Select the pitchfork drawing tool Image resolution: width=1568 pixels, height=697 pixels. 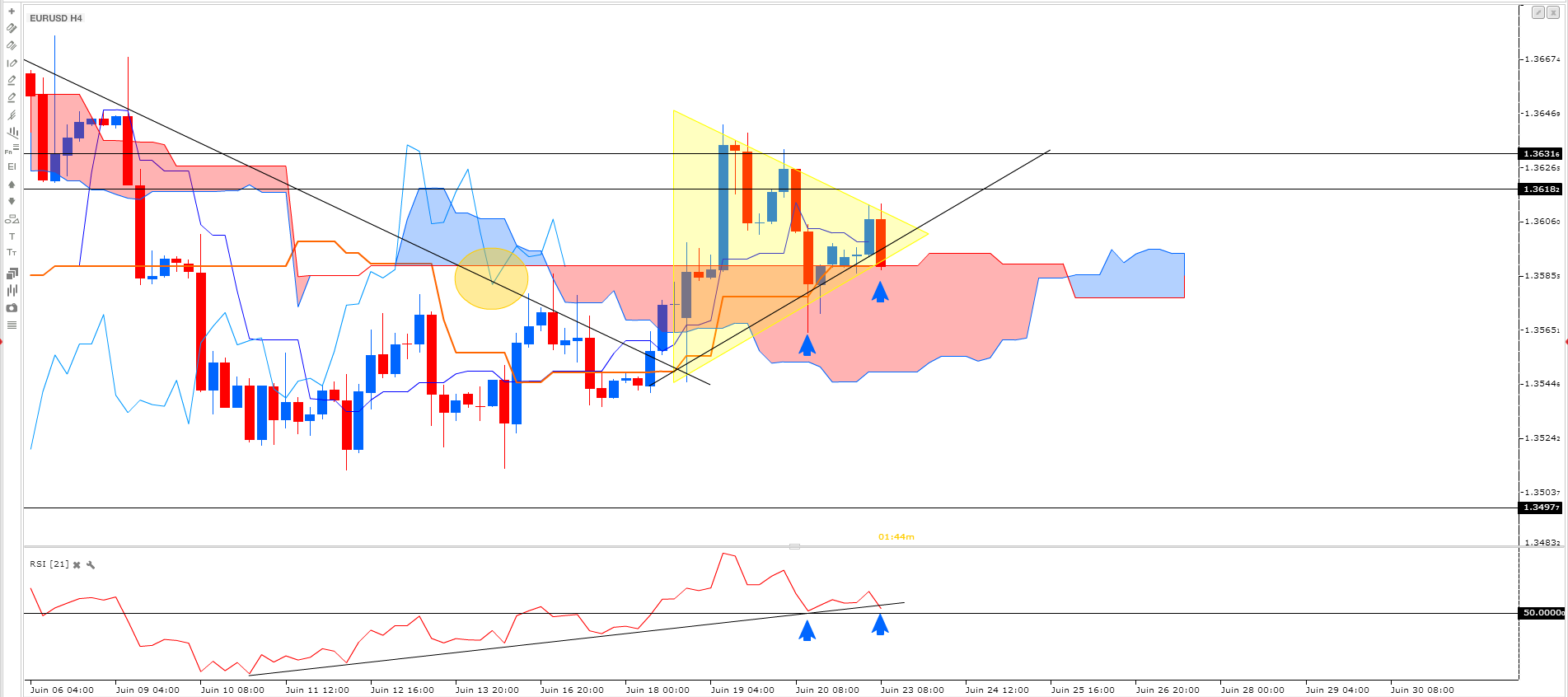pos(12,115)
